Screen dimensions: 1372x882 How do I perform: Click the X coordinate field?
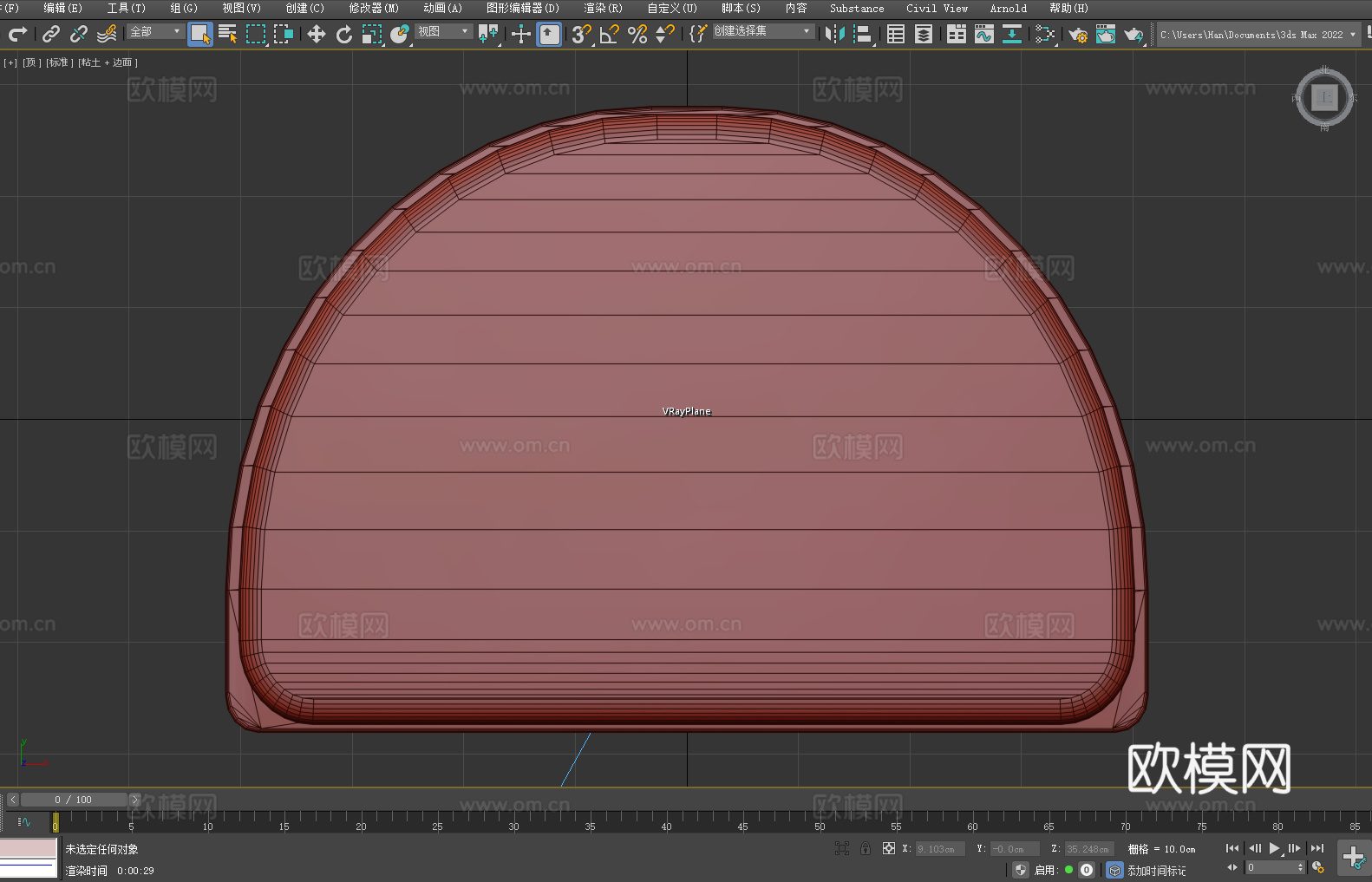(940, 849)
